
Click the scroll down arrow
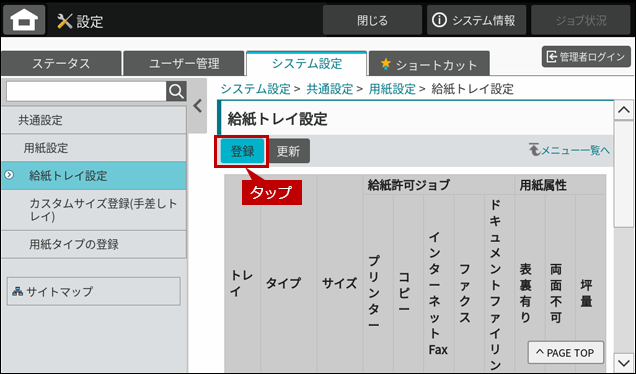point(623,362)
